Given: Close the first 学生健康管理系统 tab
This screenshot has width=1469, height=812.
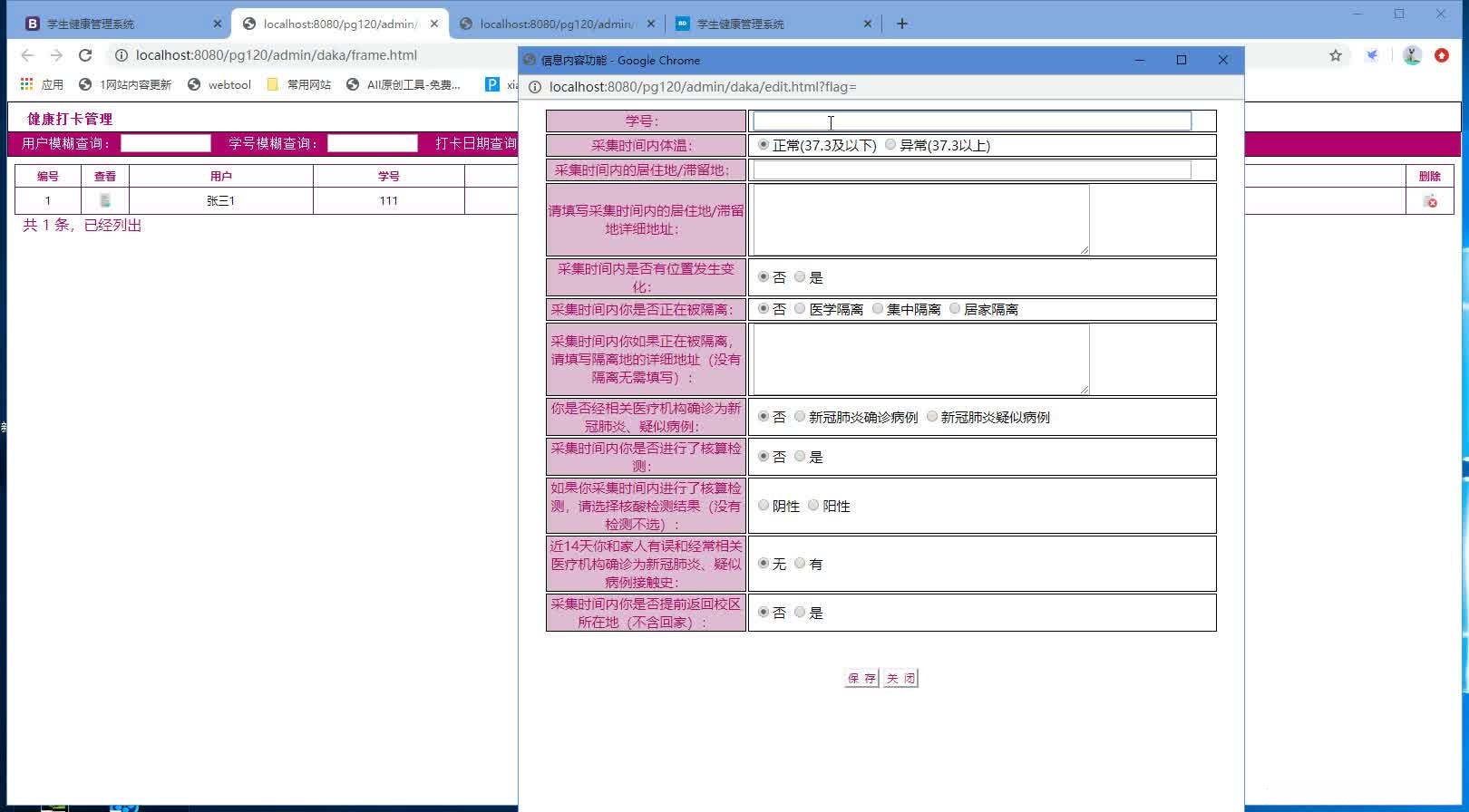Looking at the screenshot, I should coord(218,24).
